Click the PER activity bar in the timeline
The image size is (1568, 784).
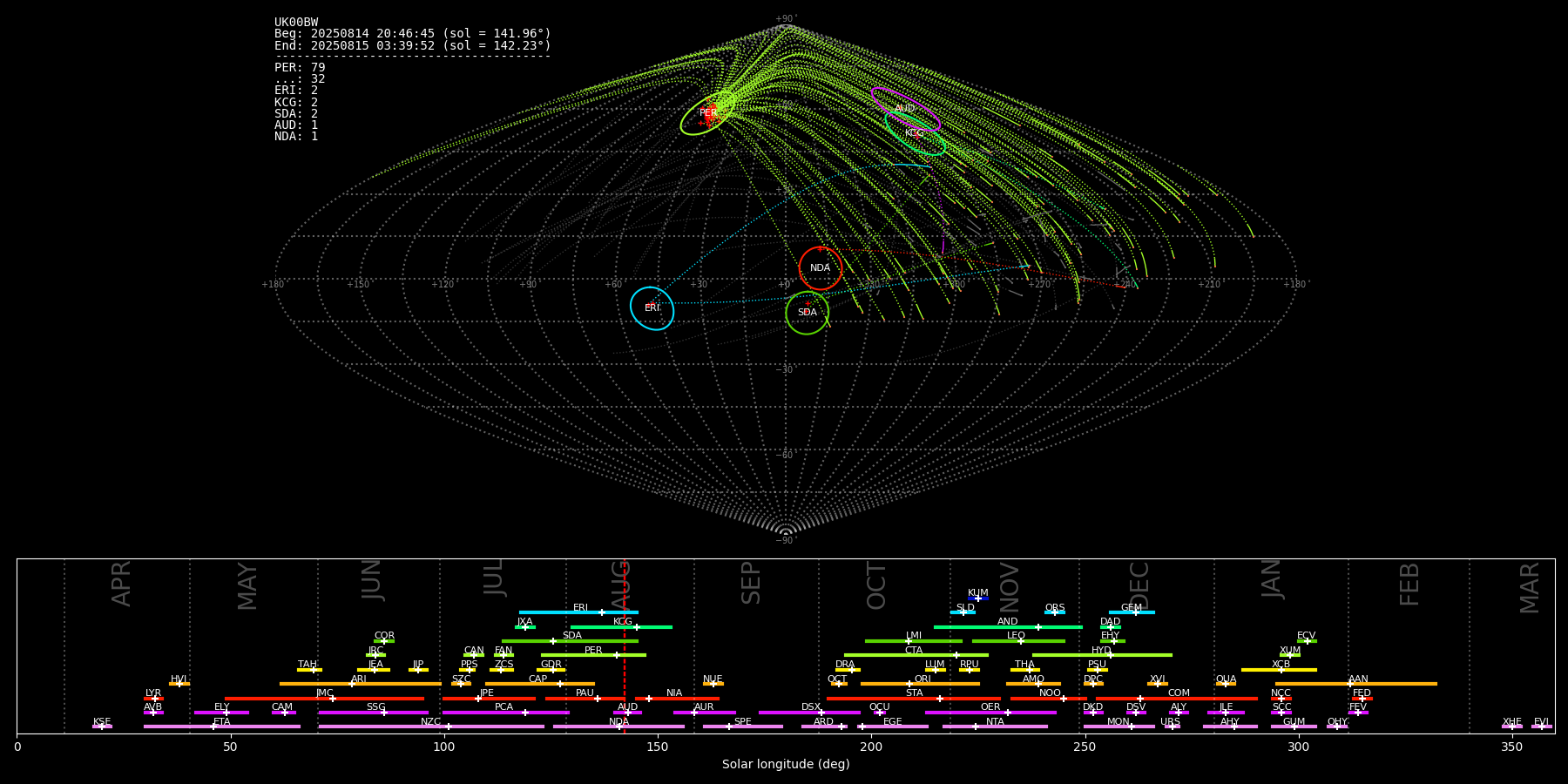point(593,655)
